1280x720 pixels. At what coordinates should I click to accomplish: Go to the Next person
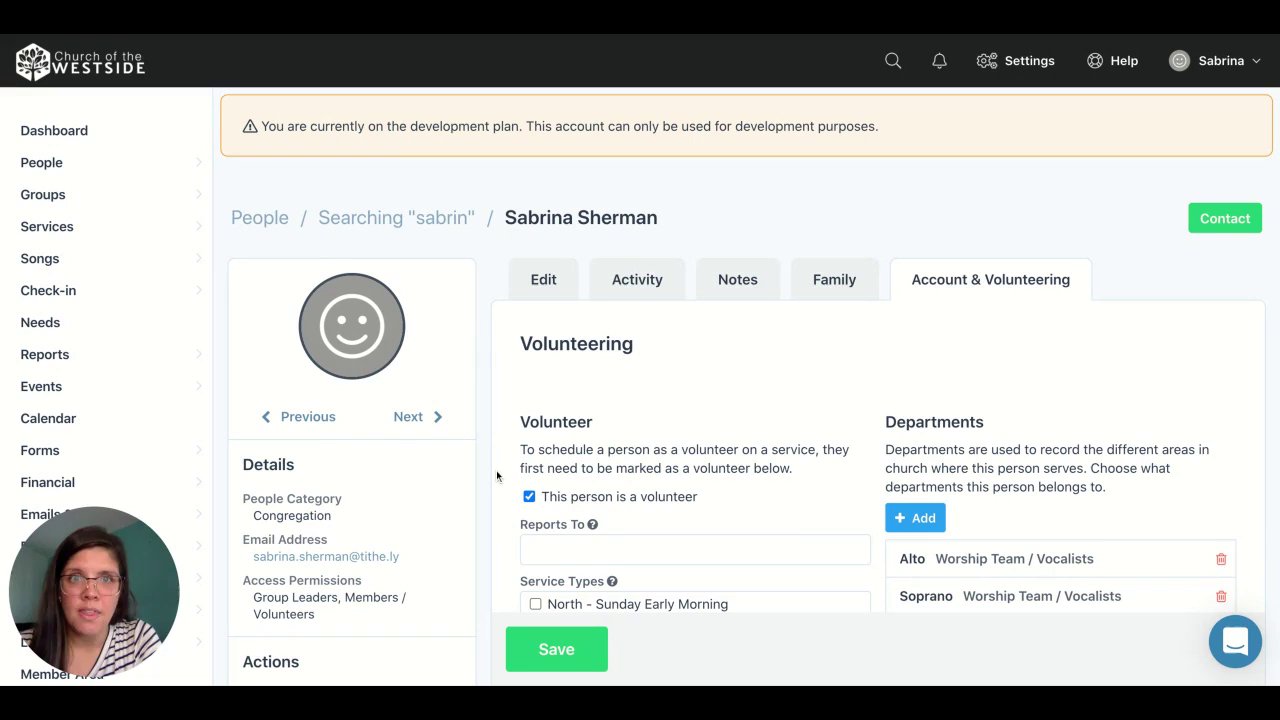tap(418, 416)
